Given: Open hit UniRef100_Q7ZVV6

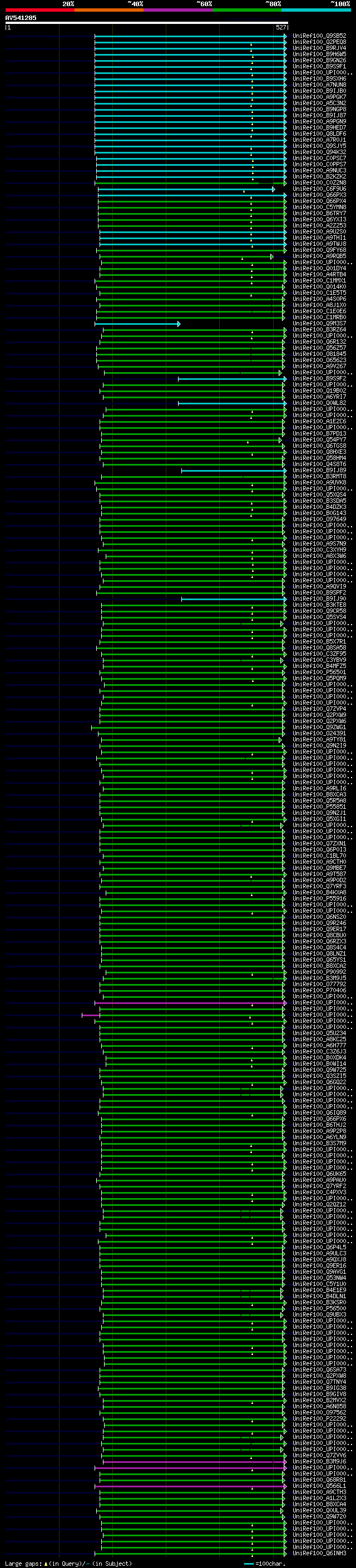Looking at the screenshot, I should [319, 1456].
